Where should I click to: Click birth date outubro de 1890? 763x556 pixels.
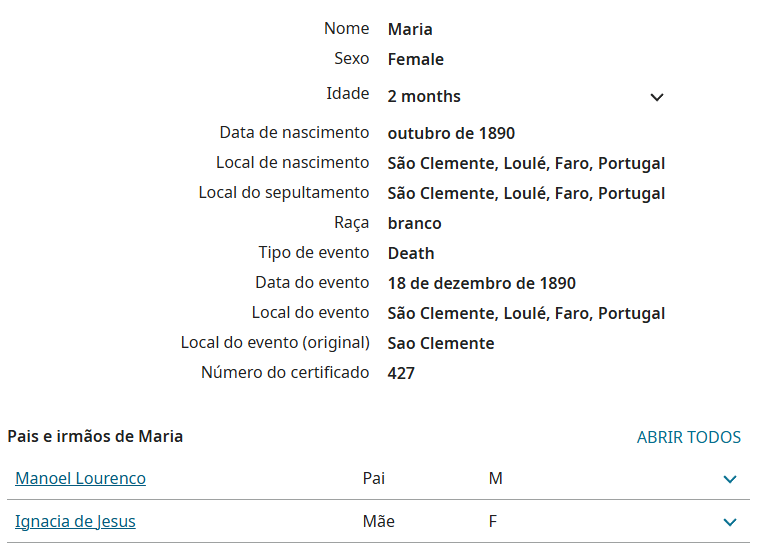(451, 133)
